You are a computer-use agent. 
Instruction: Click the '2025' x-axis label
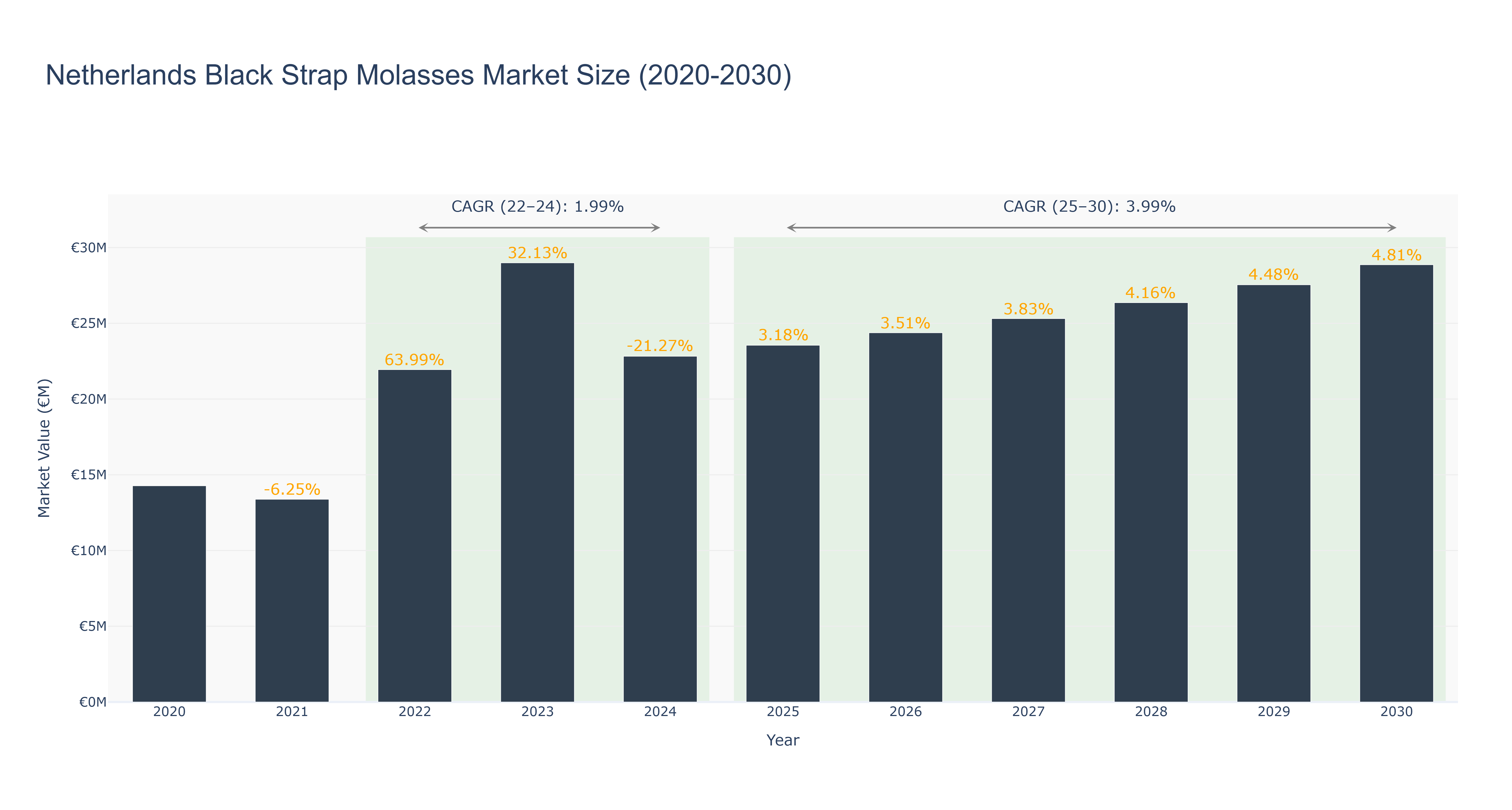pos(782,712)
